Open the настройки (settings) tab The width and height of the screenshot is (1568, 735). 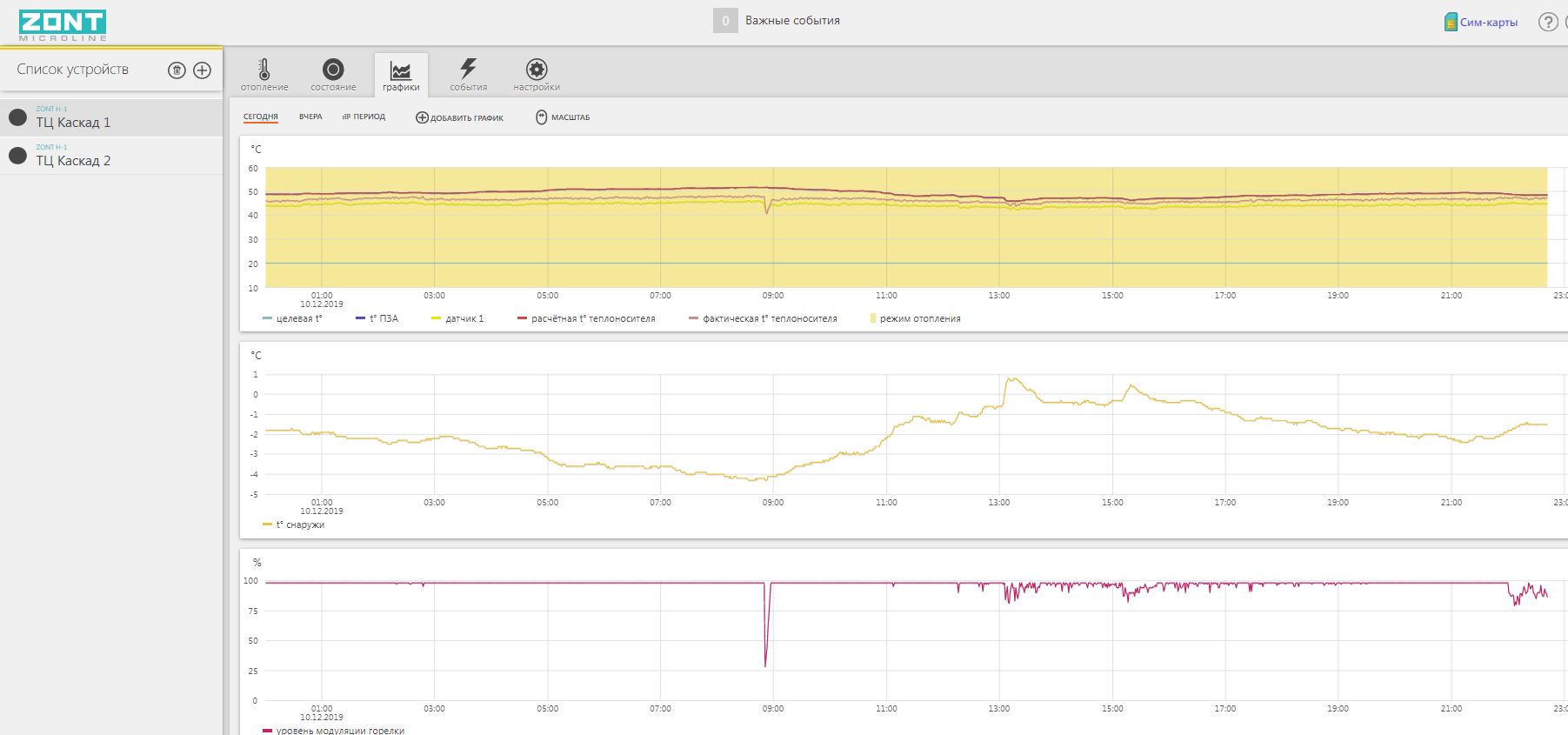point(537,75)
